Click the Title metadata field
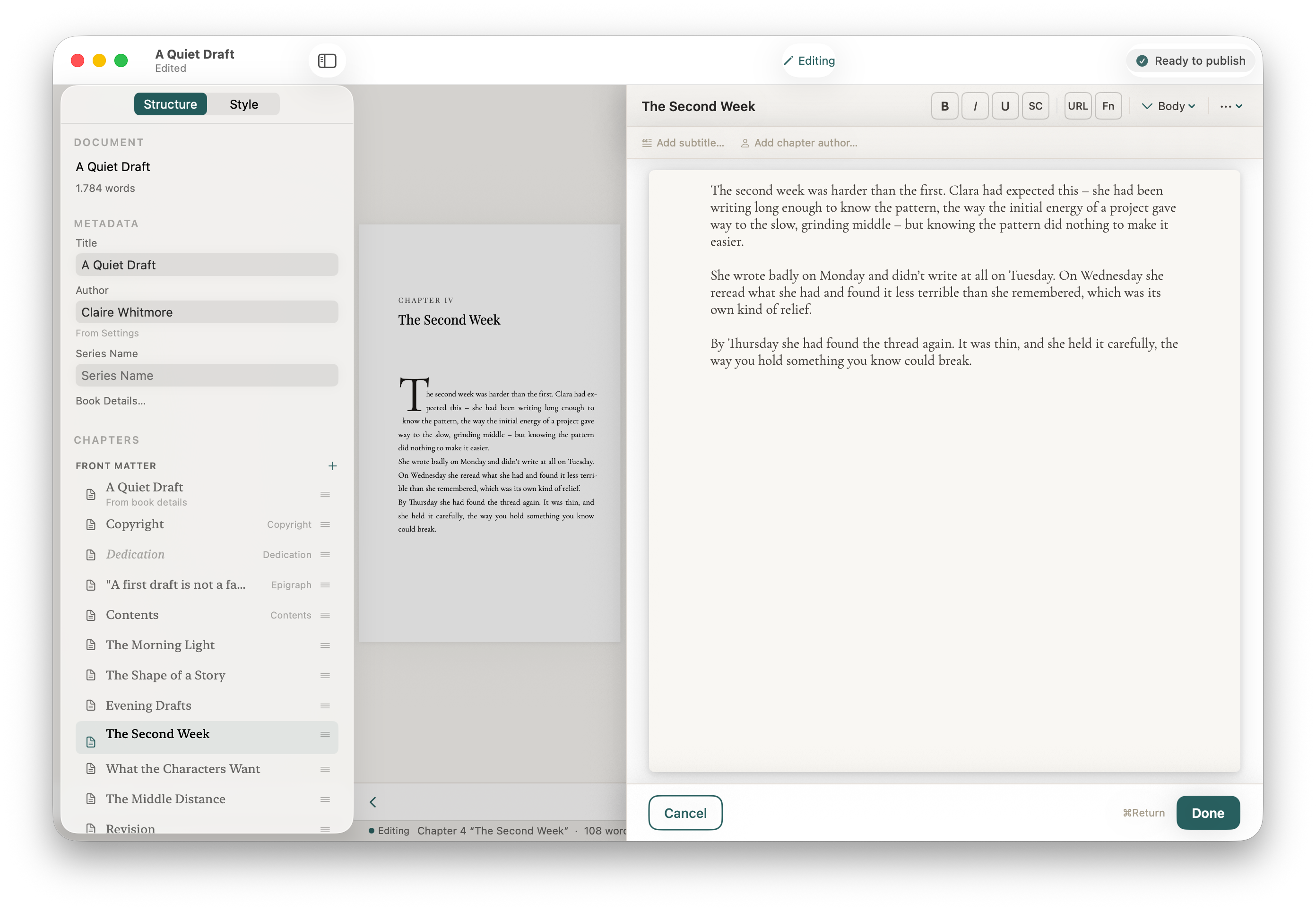 207,265
